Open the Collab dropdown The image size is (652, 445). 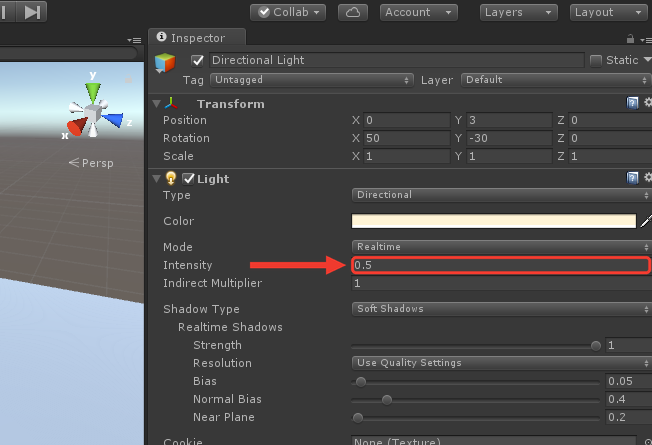288,12
